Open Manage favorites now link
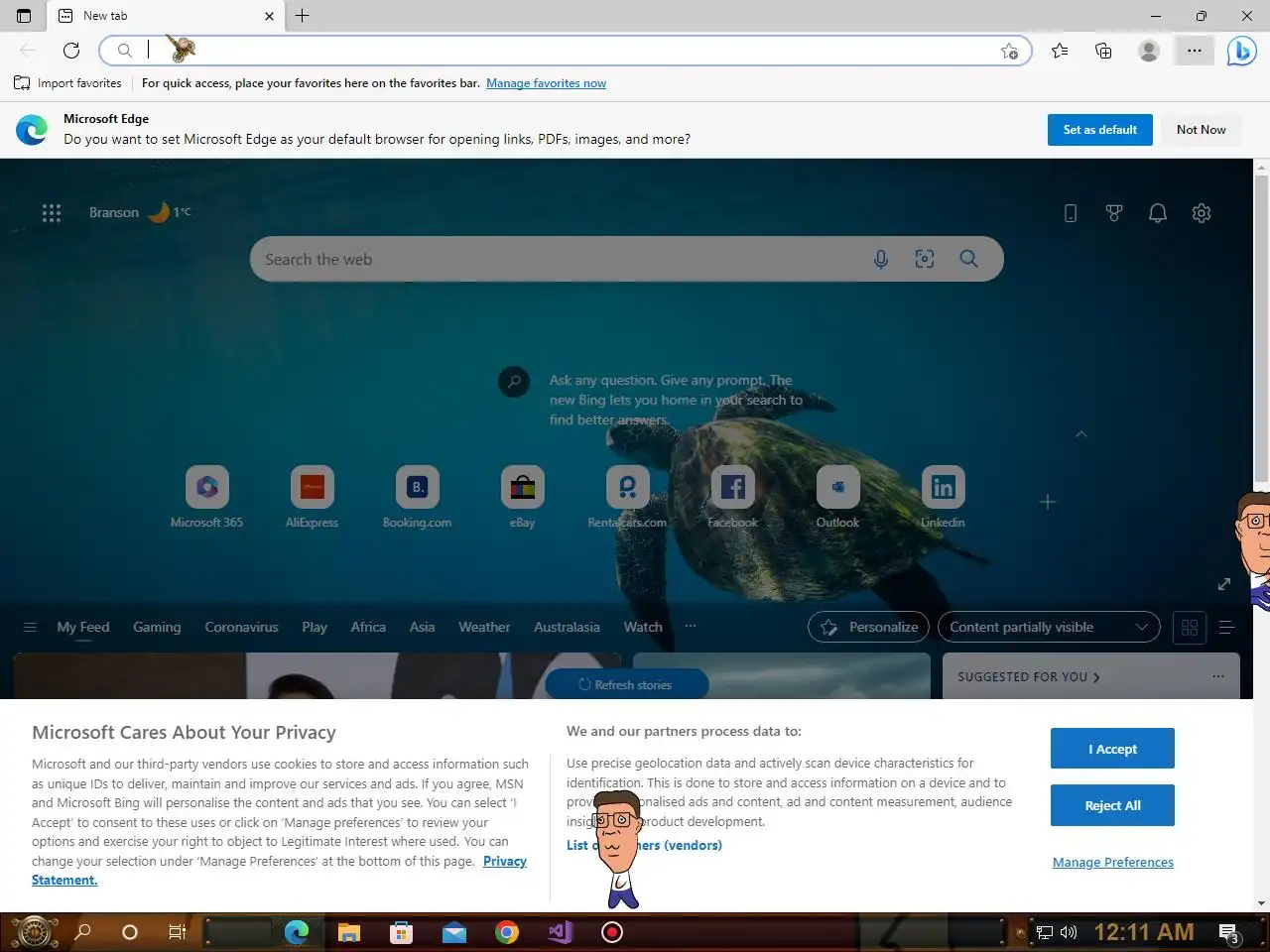The width and height of the screenshot is (1270, 952). (546, 83)
